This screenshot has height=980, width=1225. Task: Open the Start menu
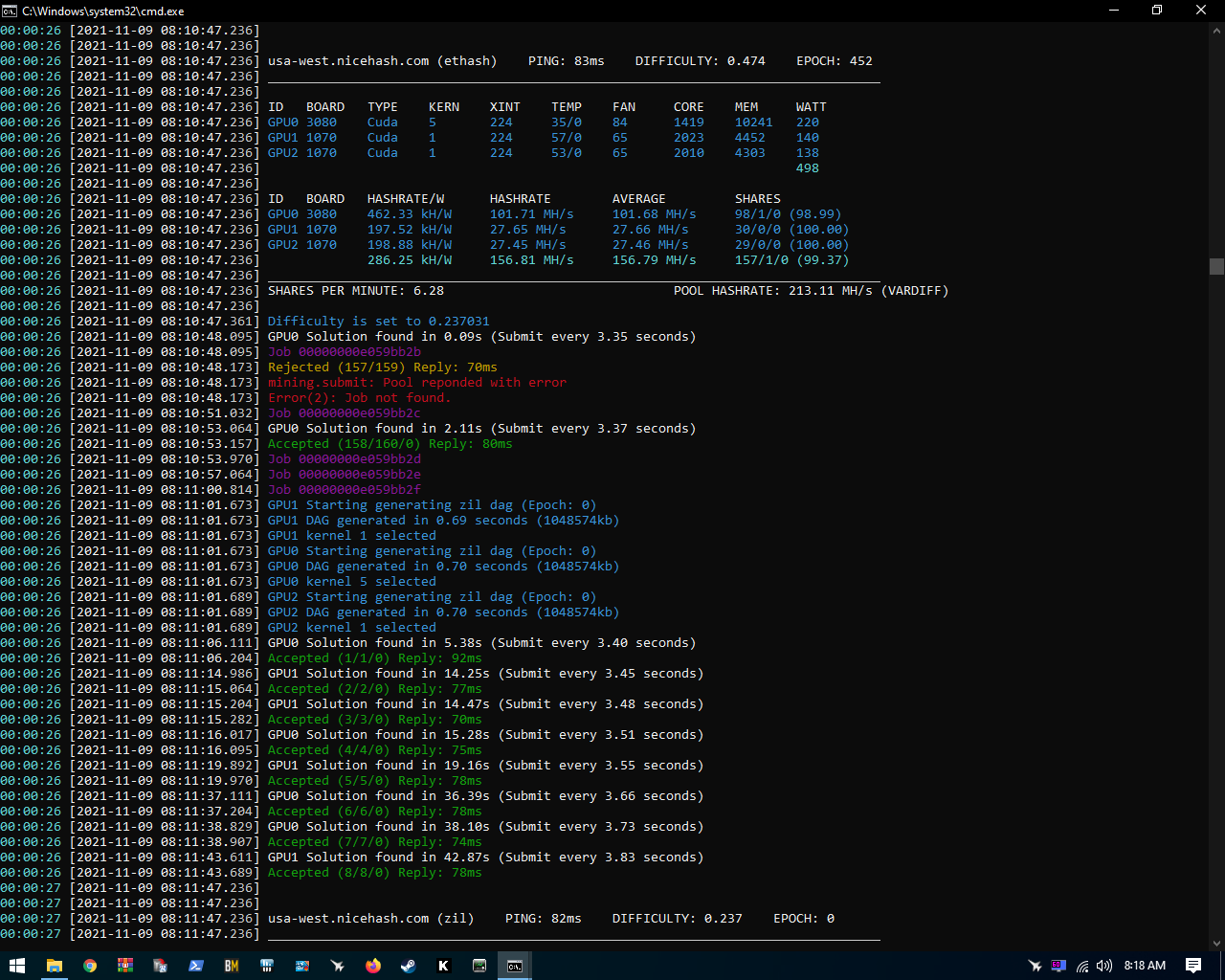point(18,967)
